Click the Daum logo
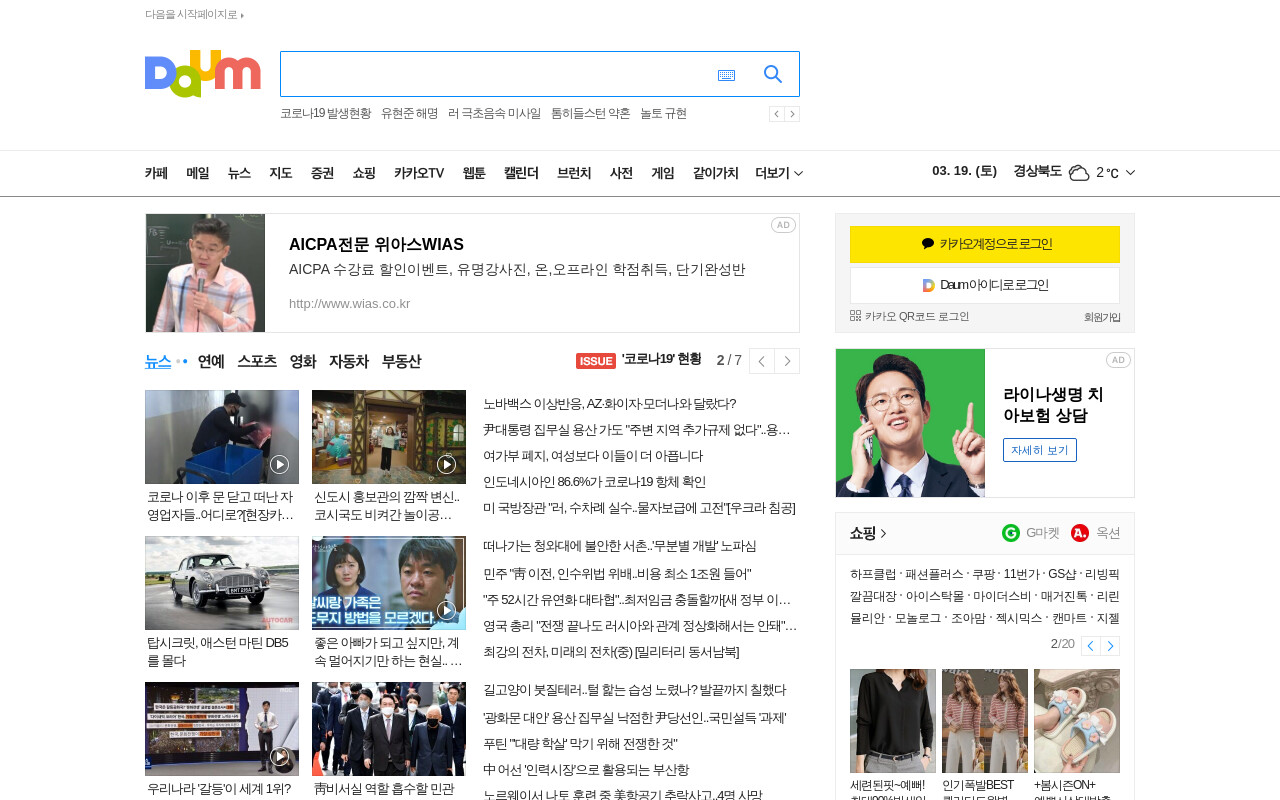Screen dimensions: 1280x800 point(202,74)
